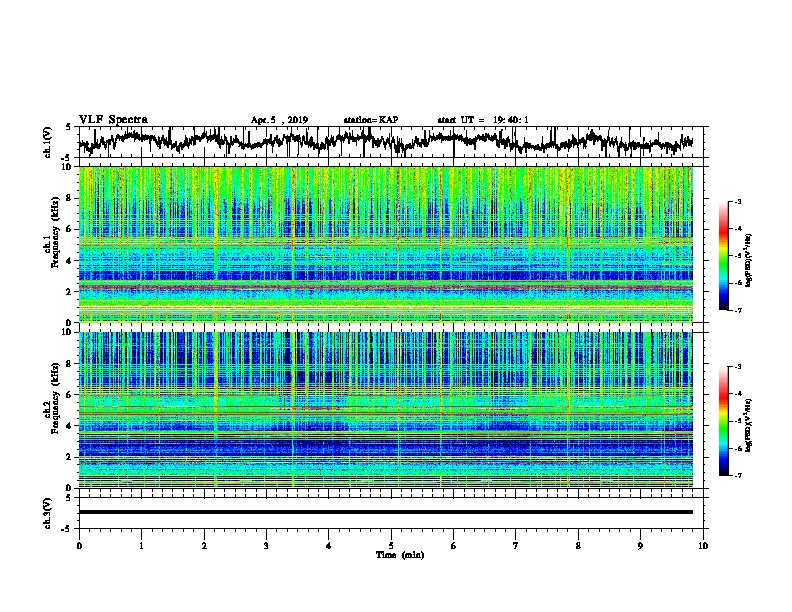This screenshot has height=612, width=792.
Task: Click the ch.2 spectrogram panel
Action: click(386, 410)
